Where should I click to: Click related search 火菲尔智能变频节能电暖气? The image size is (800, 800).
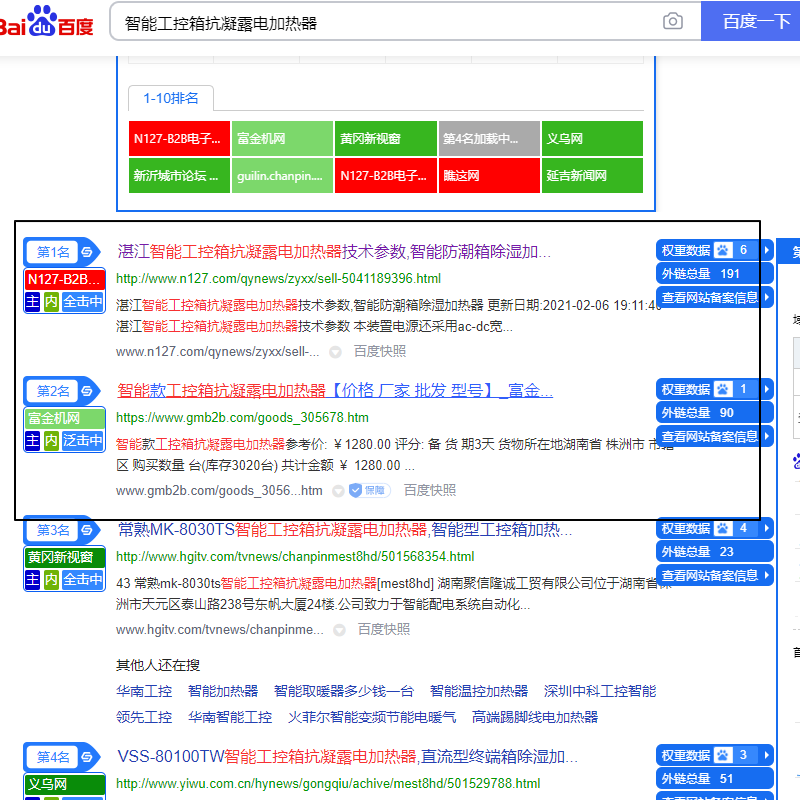click(x=372, y=717)
